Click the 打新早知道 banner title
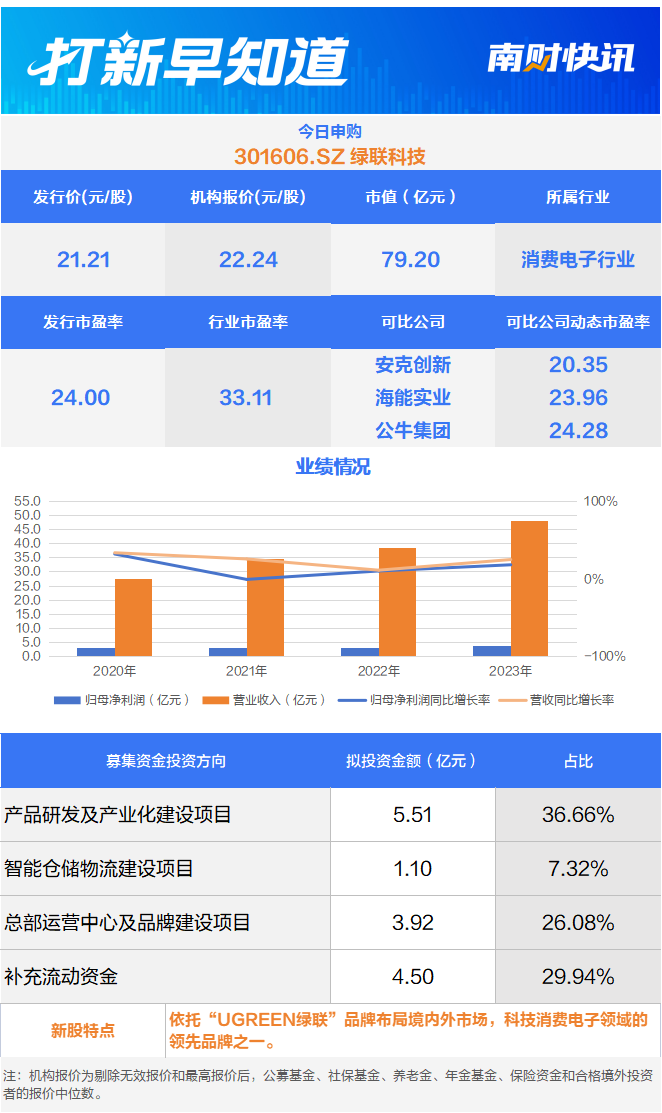Image resolution: width=662 pixels, height=1113 pixels. pyautogui.click(x=188, y=60)
